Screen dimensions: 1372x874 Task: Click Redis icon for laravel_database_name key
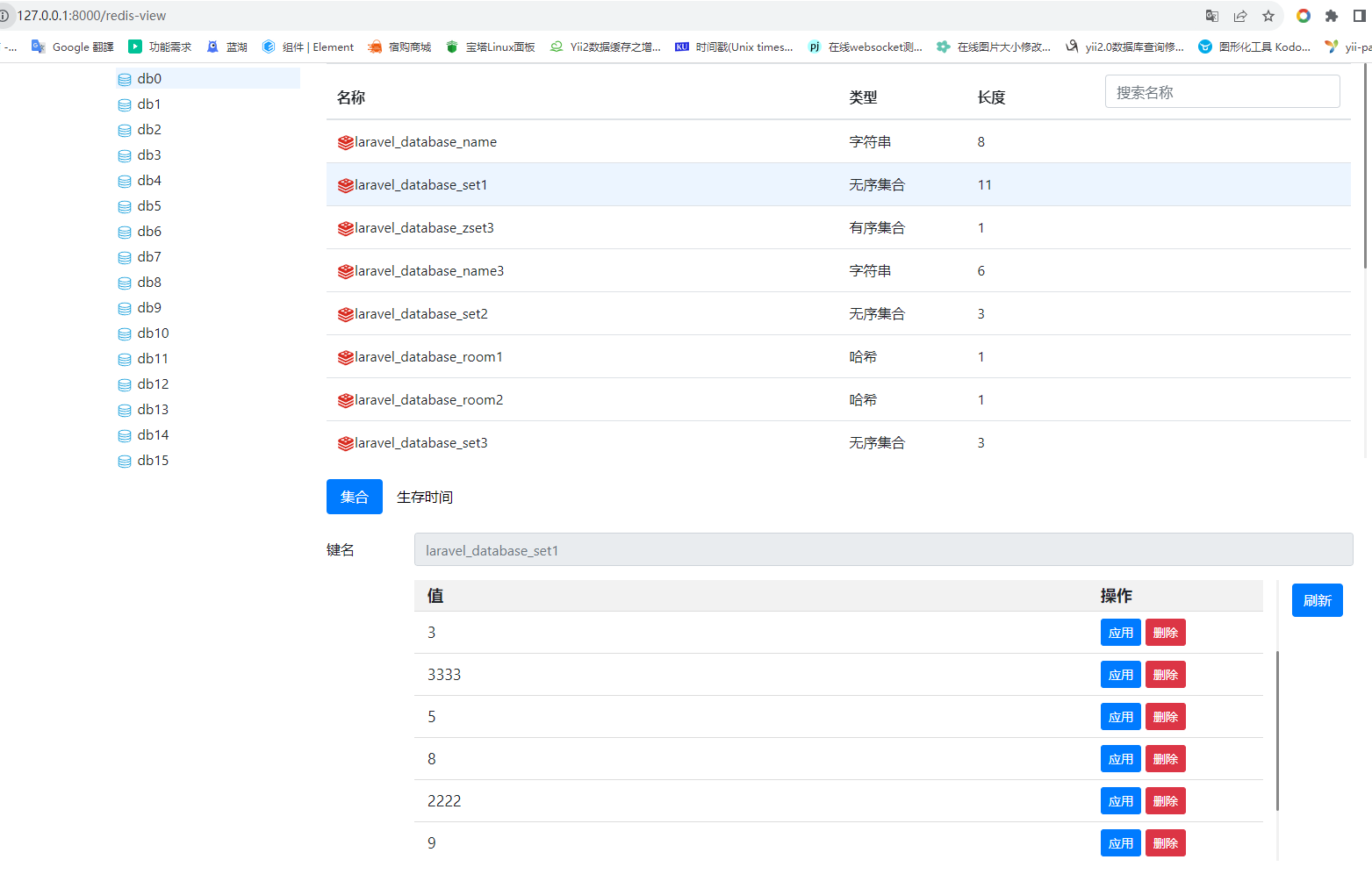click(346, 142)
